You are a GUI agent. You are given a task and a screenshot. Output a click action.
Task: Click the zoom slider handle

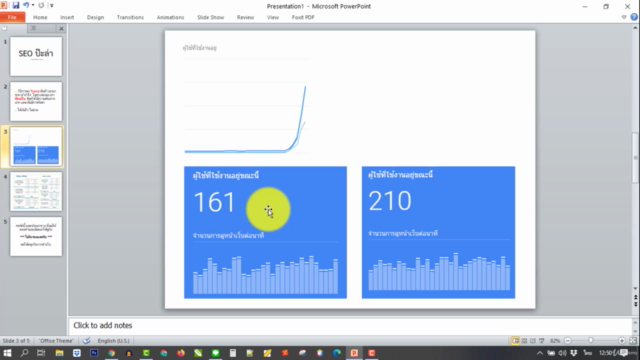pos(591,340)
